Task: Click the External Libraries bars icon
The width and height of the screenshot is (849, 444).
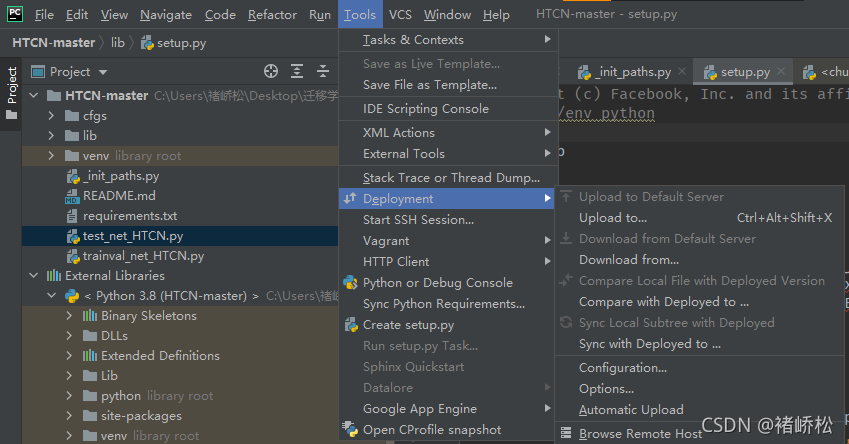Action: 54,276
